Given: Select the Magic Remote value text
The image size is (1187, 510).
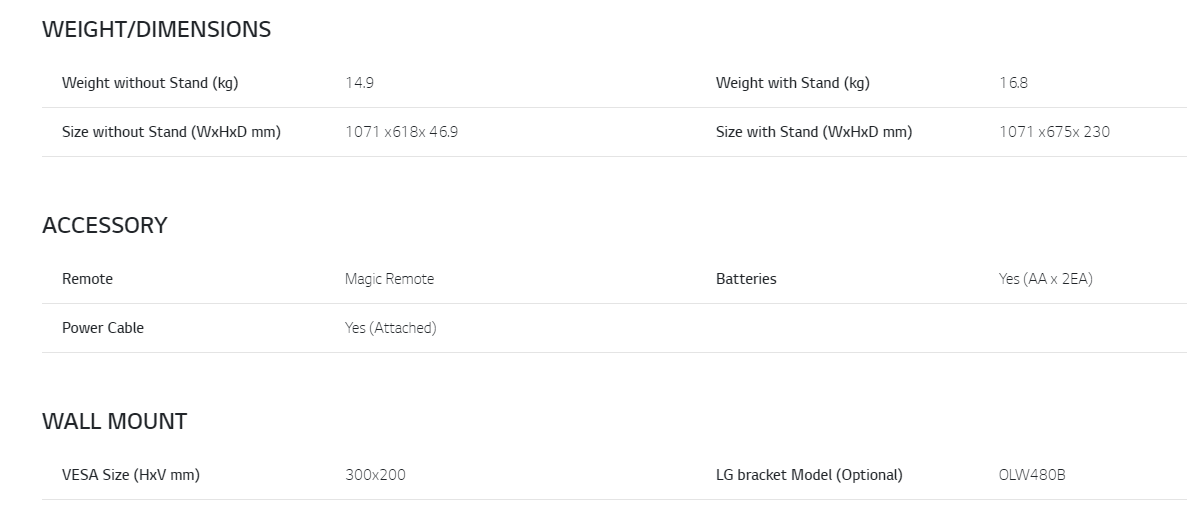Looking at the screenshot, I should 389,279.
